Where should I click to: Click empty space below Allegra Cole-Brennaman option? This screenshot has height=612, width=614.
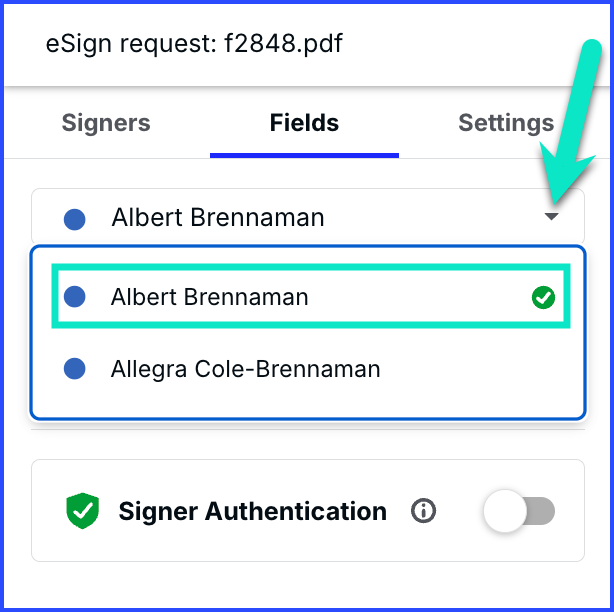coord(308,407)
